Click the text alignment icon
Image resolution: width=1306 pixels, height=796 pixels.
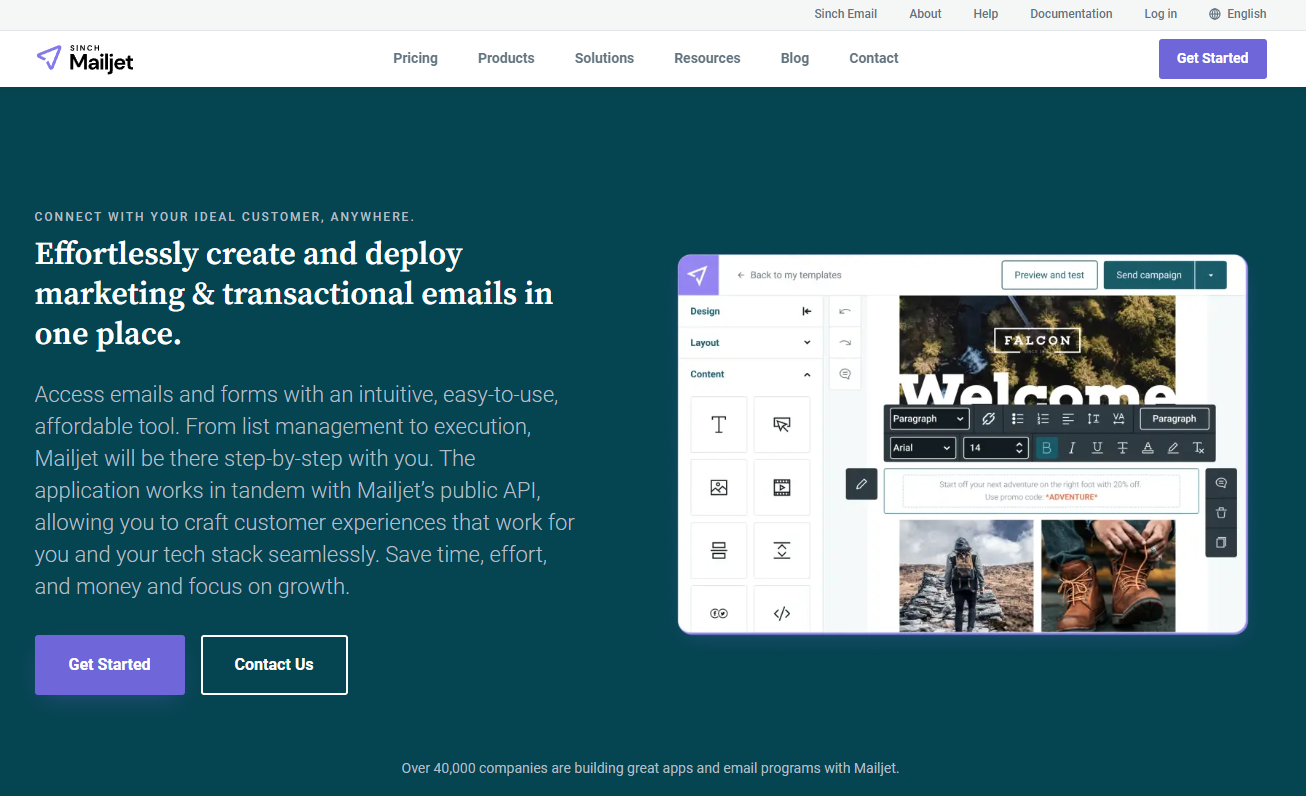click(1068, 419)
